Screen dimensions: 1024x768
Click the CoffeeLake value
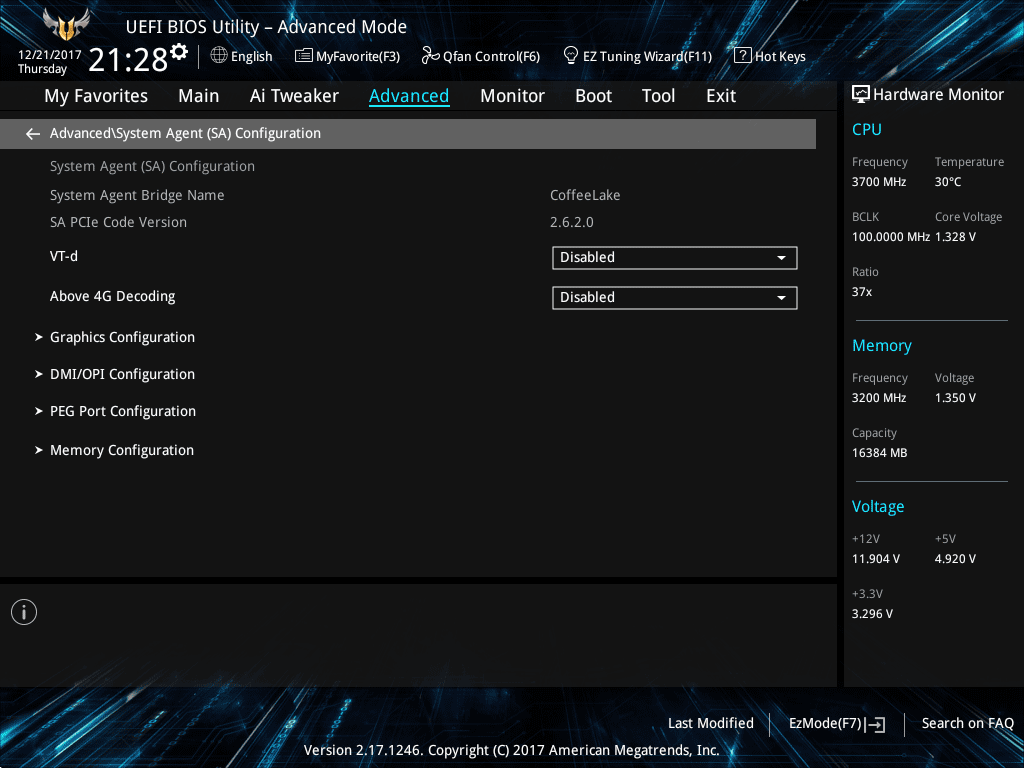(585, 195)
